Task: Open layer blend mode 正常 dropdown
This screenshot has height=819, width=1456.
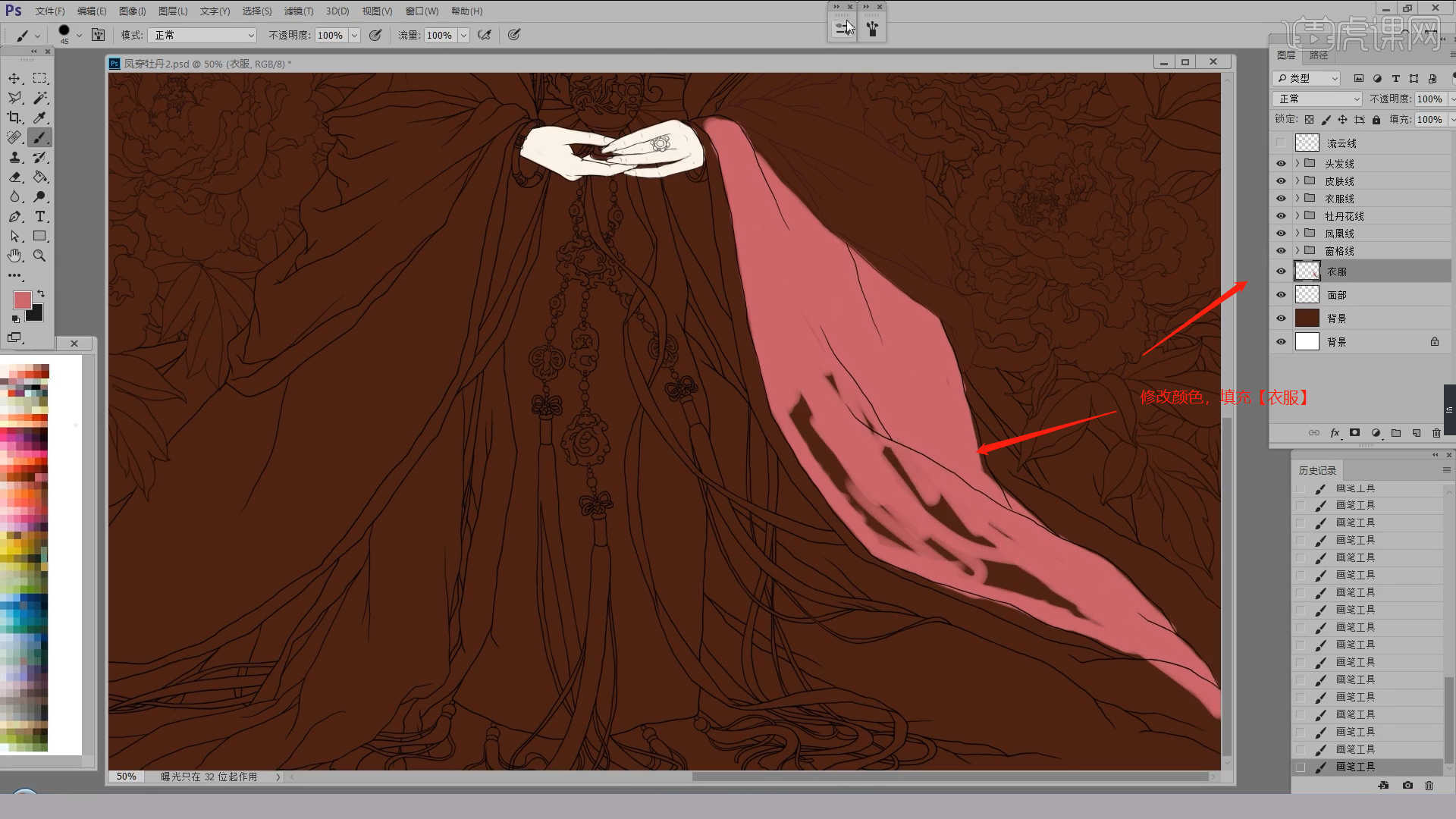Action: (1317, 99)
